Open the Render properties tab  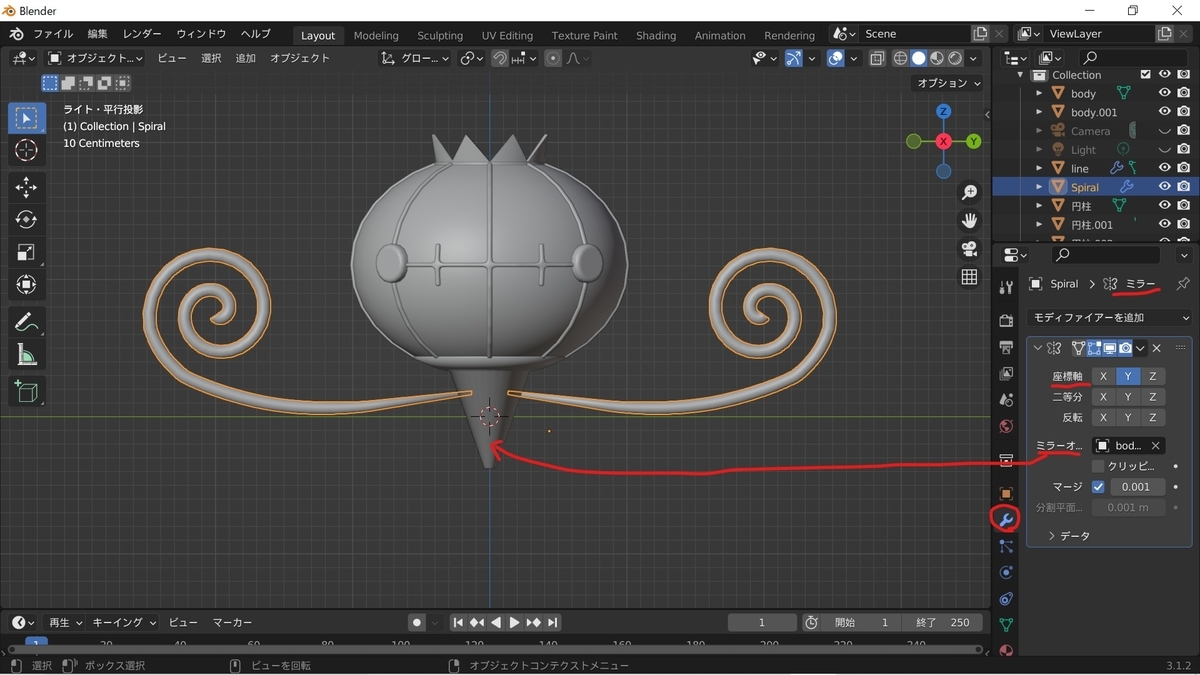[x=1006, y=321]
